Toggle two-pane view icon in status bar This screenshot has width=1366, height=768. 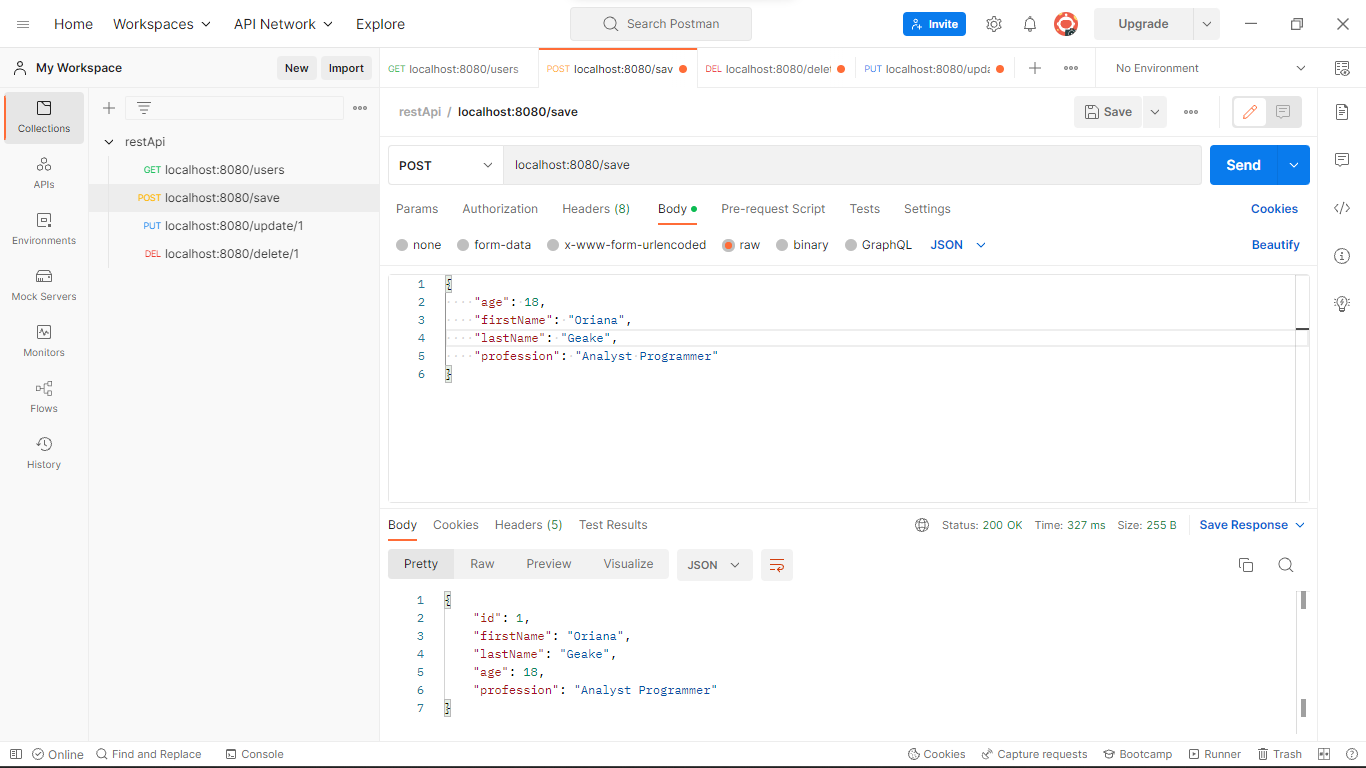pos(1324,754)
